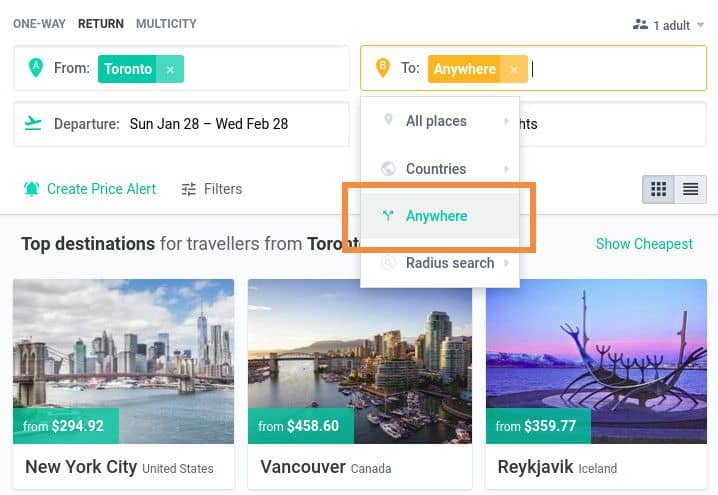Image resolution: width=718 pixels, height=495 pixels.
Task: Click the departure airplane icon
Action: point(33,123)
